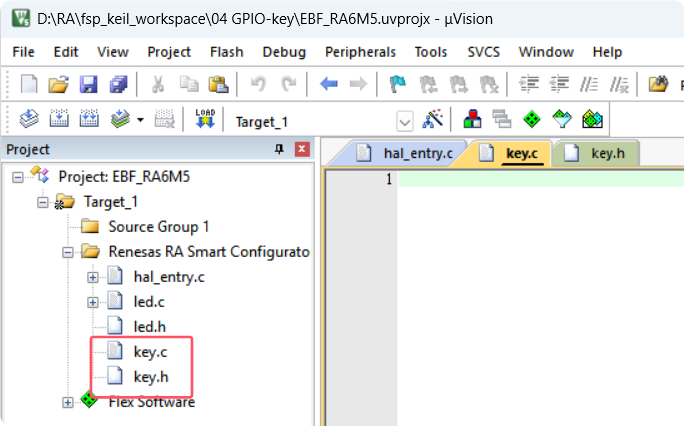Switch to the key.h editor tab
Screen dimensions: 684x426
pyautogui.click(x=594, y=153)
